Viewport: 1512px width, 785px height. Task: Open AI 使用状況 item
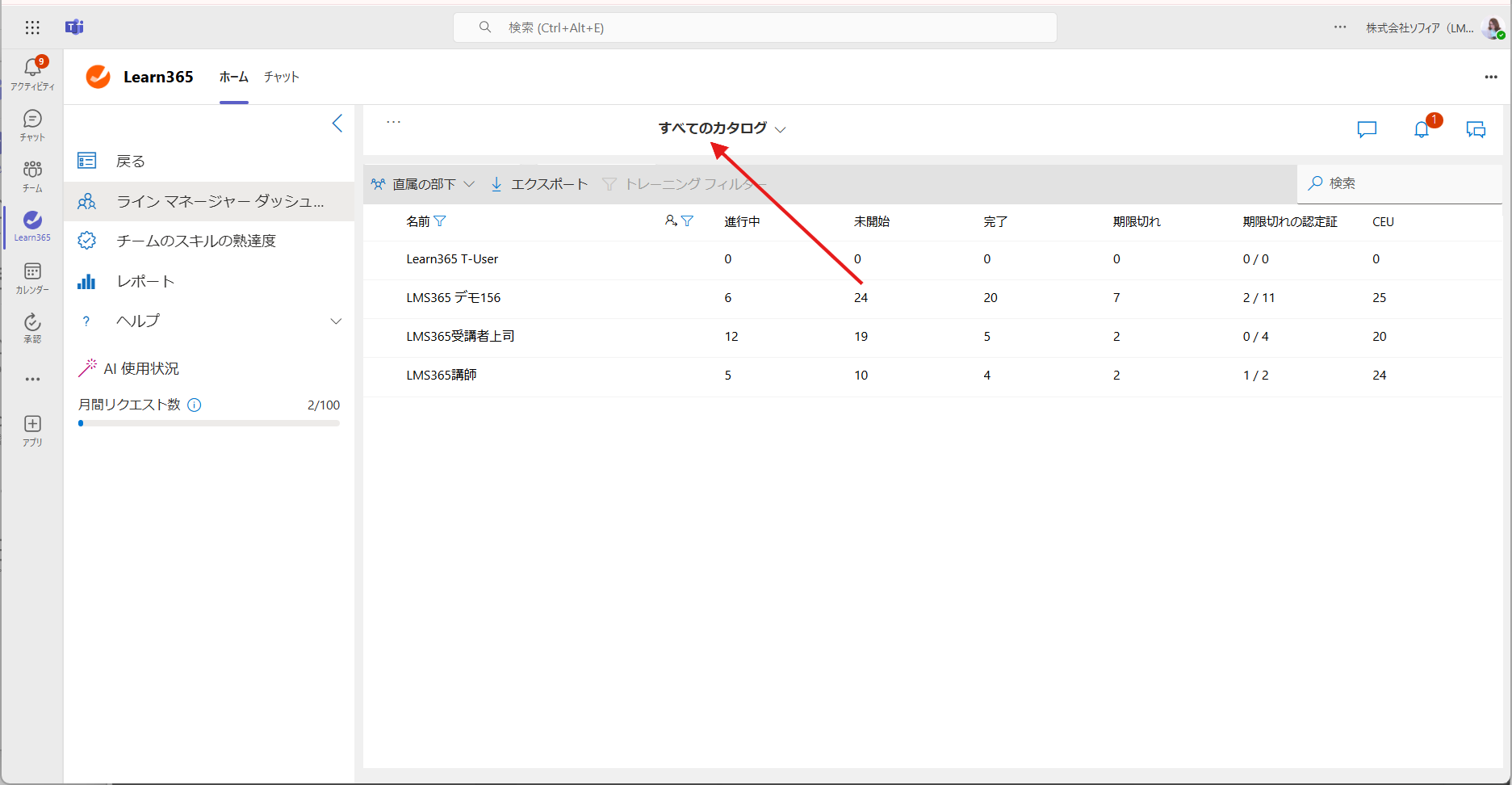coord(129,368)
